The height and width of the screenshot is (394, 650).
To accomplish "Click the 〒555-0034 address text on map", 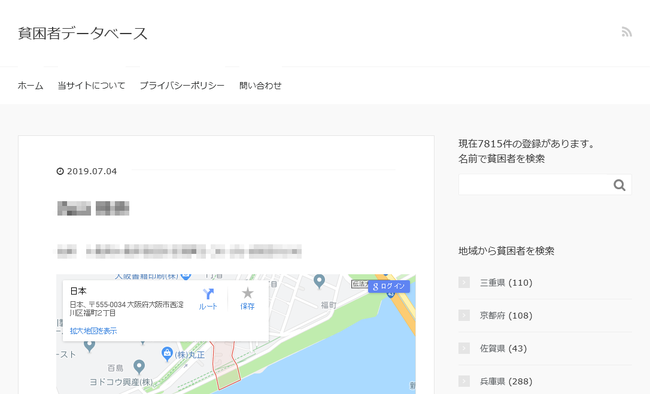I will [126, 309].
